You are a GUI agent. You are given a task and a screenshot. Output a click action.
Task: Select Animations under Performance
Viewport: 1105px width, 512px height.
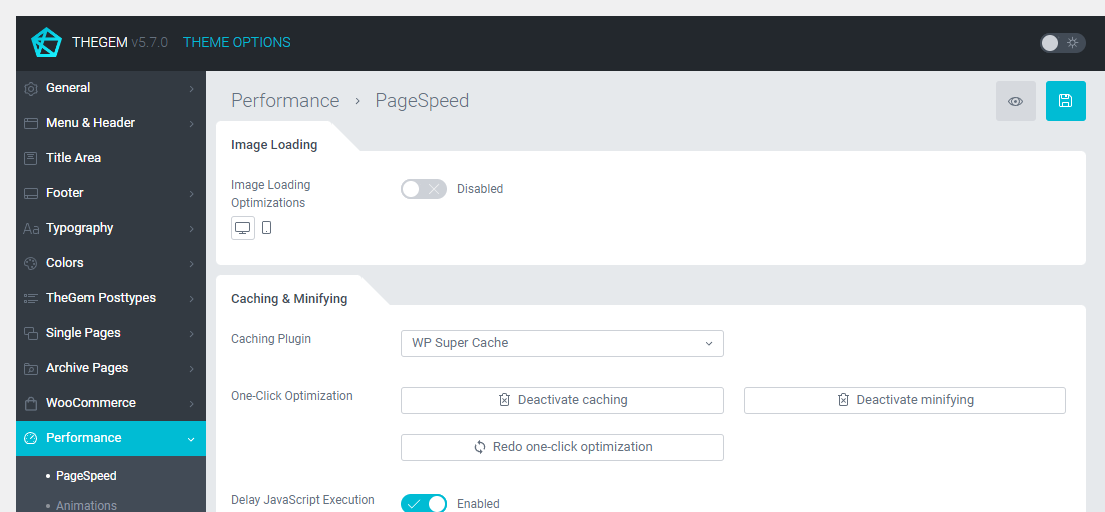tap(86, 505)
